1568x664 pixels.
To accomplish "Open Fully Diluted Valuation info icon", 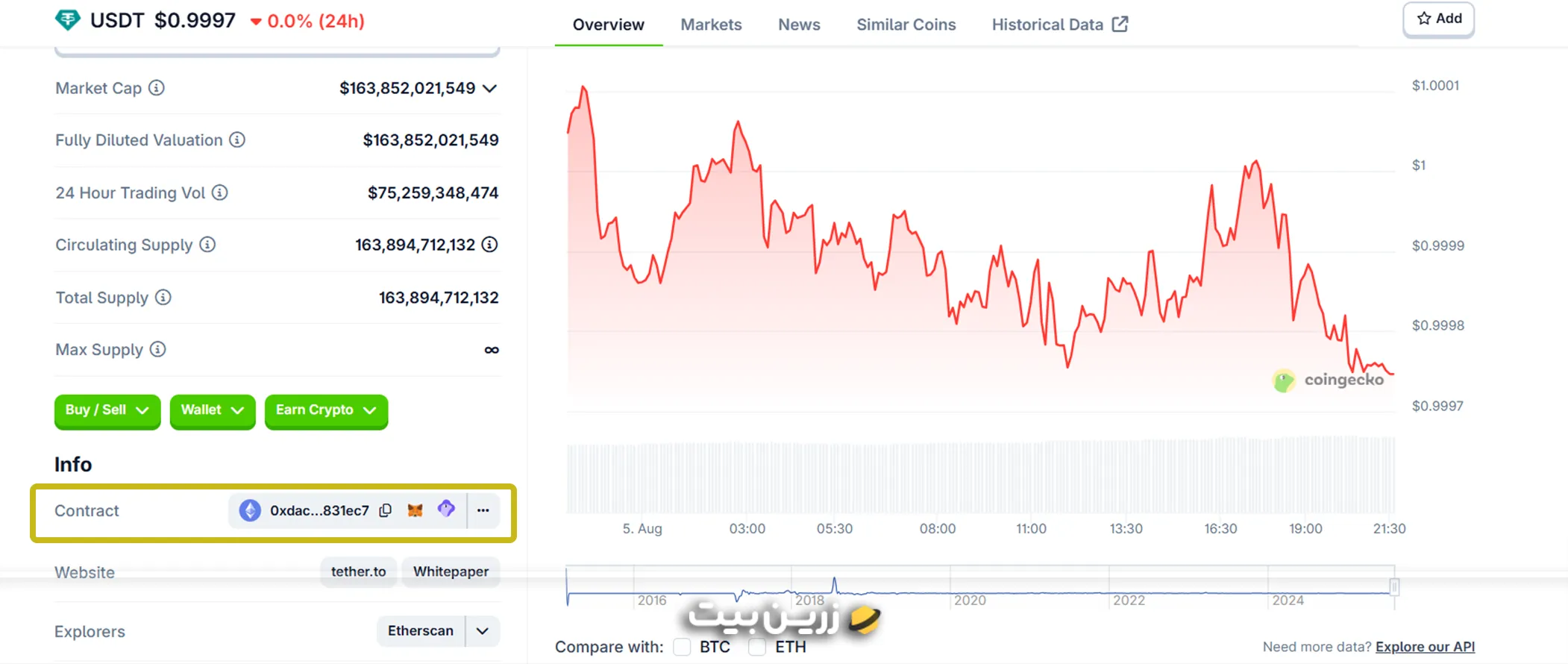I will pyautogui.click(x=237, y=140).
